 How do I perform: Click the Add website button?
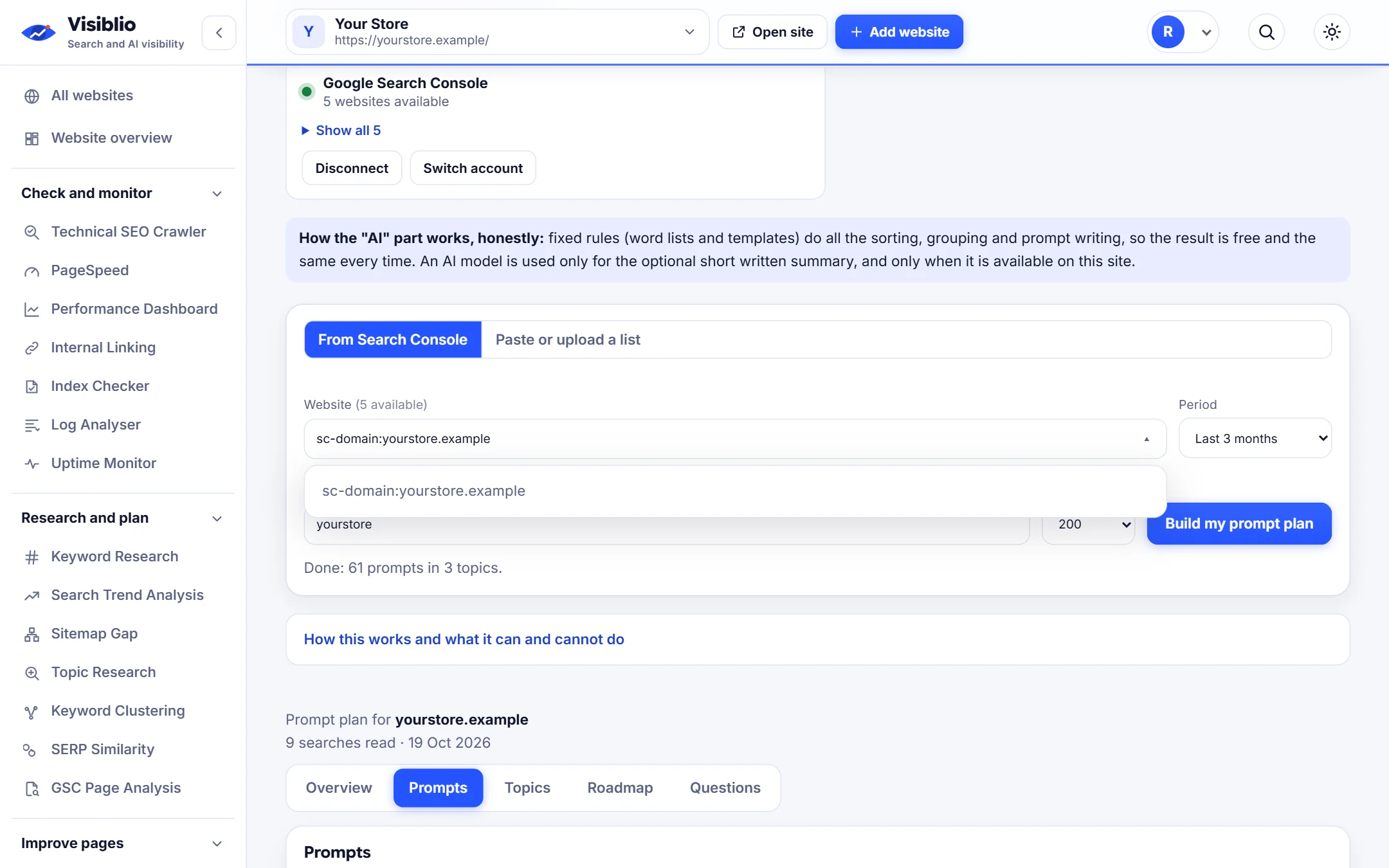[x=899, y=32]
